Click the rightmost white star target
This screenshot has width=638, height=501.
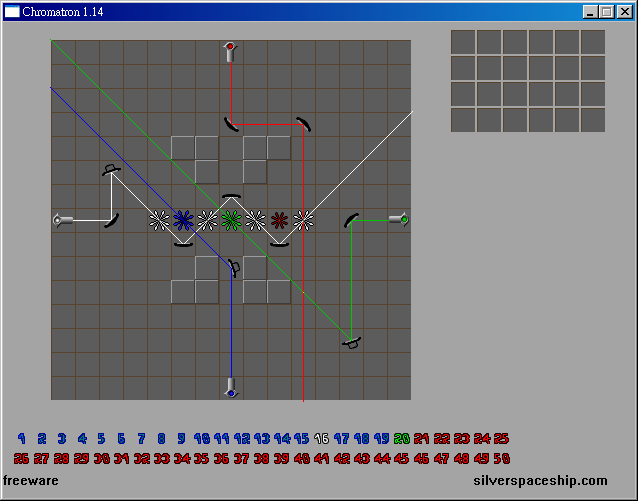click(x=304, y=220)
